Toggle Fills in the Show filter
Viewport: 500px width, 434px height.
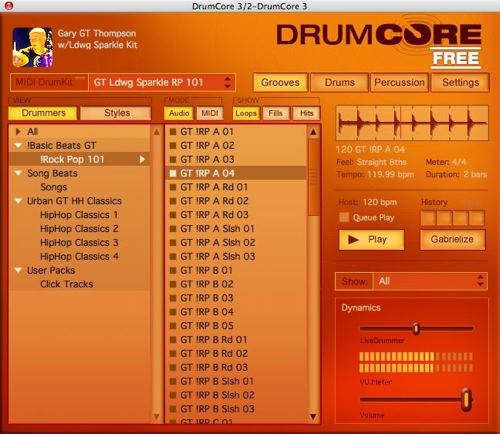pos(276,113)
